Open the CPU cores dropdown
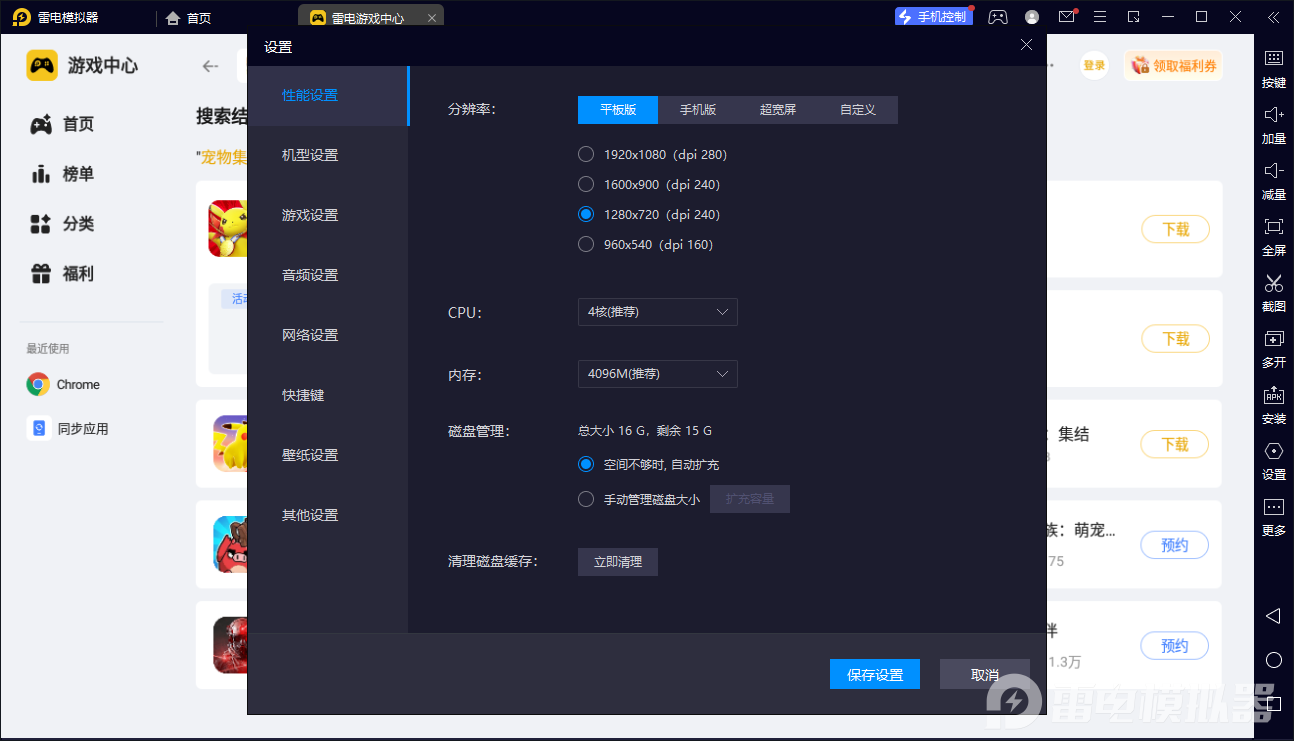1294x741 pixels. pyautogui.click(x=657, y=312)
